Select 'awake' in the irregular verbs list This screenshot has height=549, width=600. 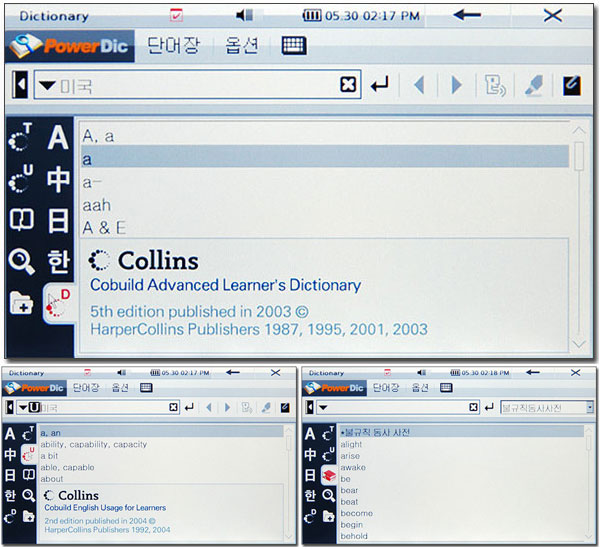(462, 467)
